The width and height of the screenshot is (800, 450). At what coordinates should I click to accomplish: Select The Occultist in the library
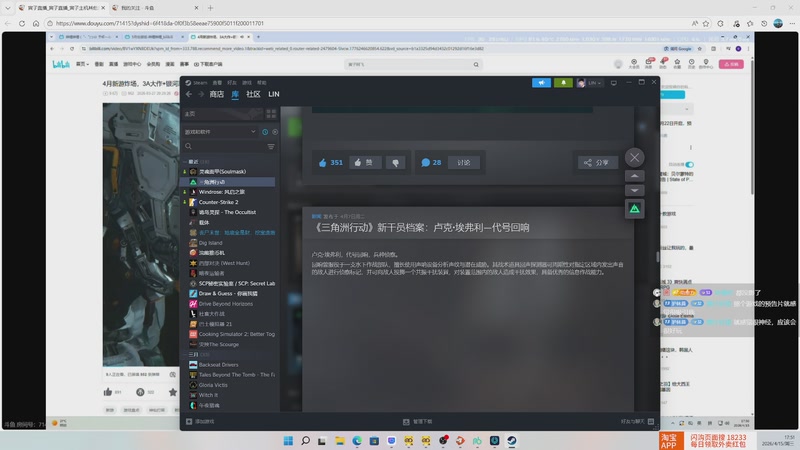point(229,213)
